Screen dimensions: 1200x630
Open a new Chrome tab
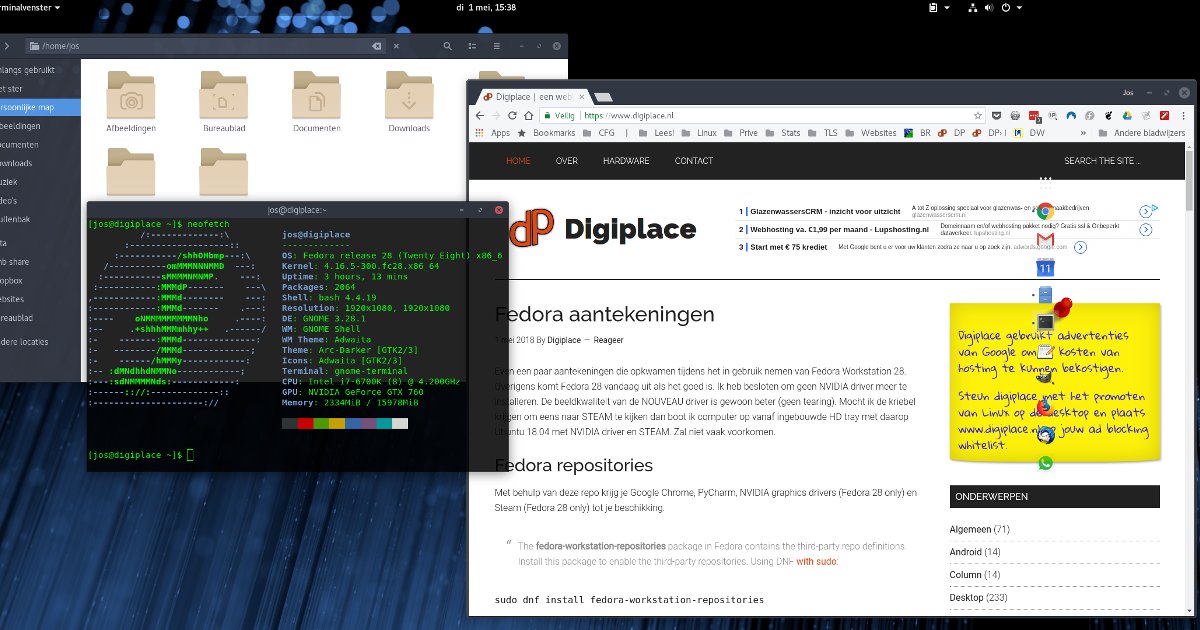[x=604, y=97]
